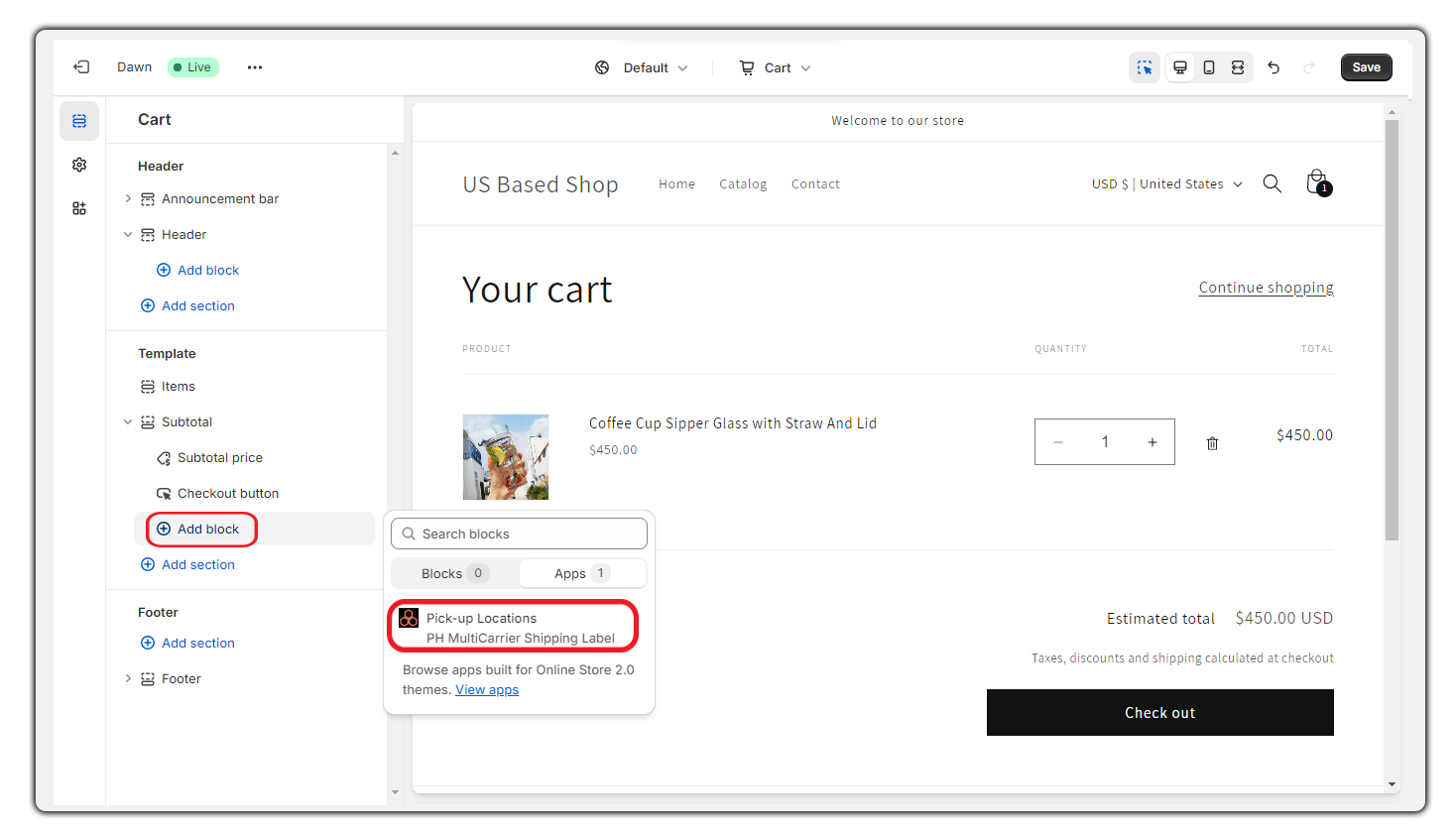Screen dimensions: 1456x833
Task: Click the Check out button
Action: tap(1159, 712)
